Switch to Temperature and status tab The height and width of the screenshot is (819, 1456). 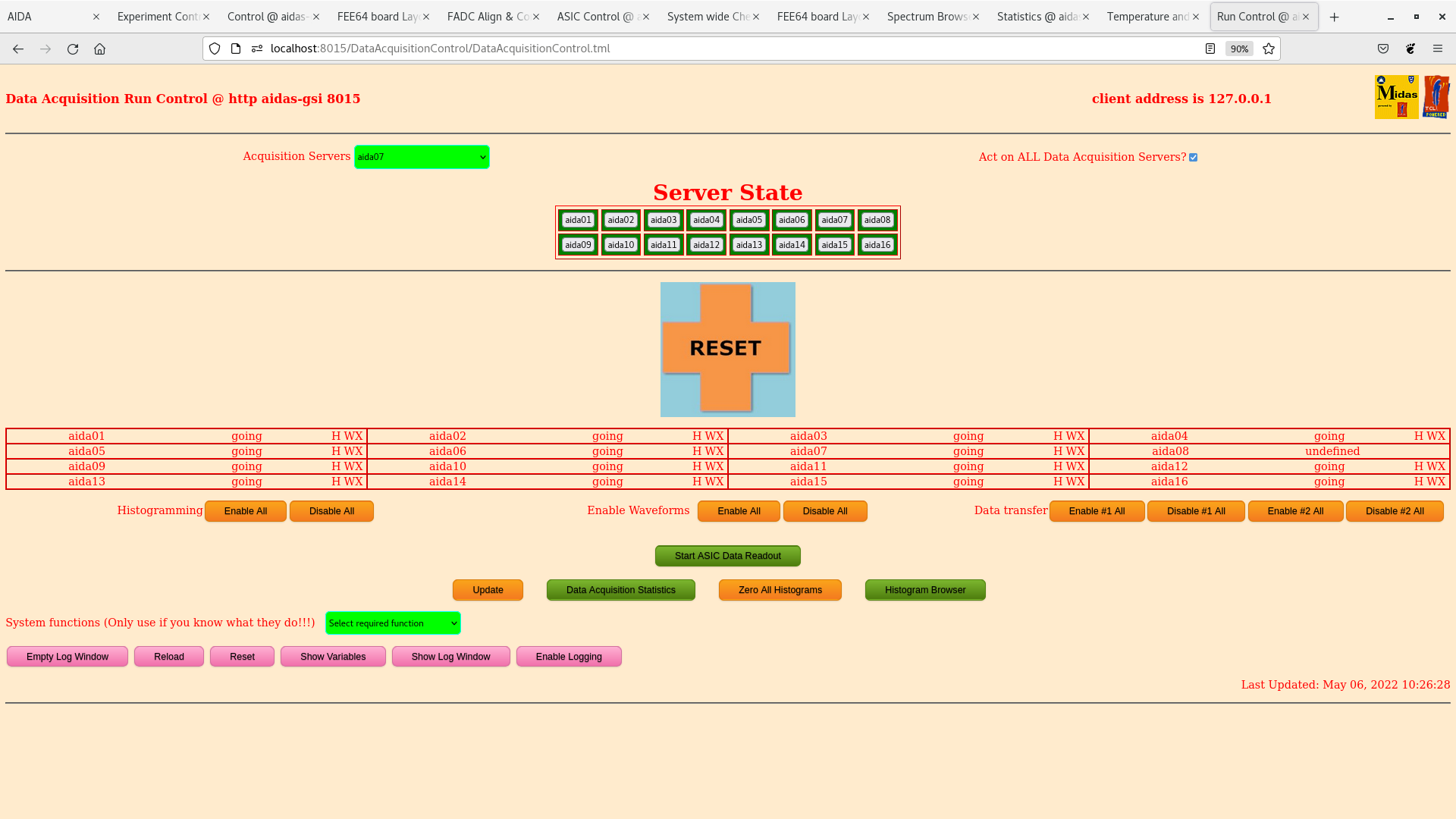(1147, 17)
